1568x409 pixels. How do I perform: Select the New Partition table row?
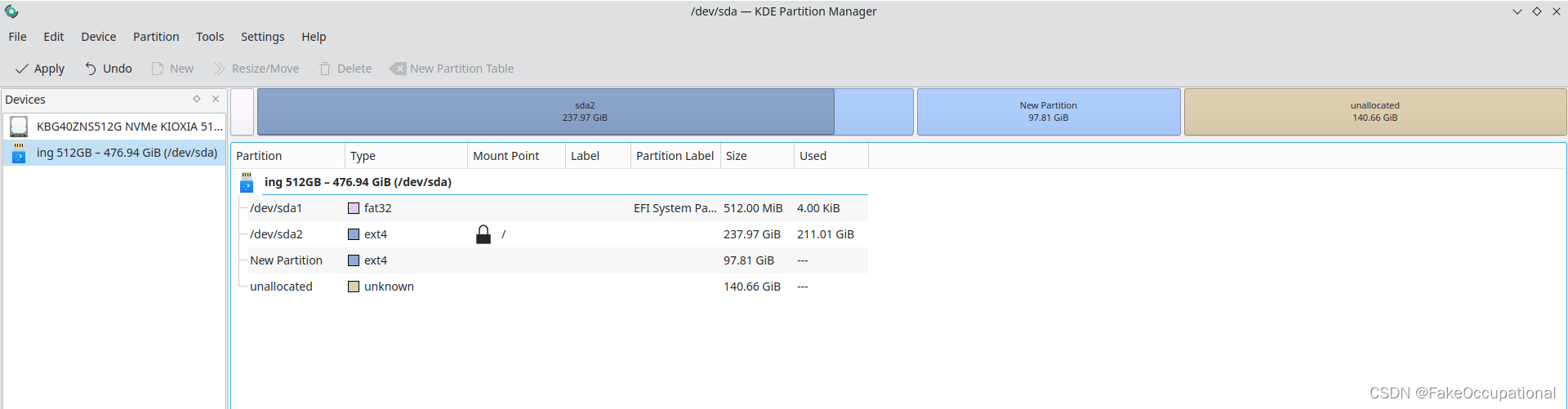click(x=550, y=260)
